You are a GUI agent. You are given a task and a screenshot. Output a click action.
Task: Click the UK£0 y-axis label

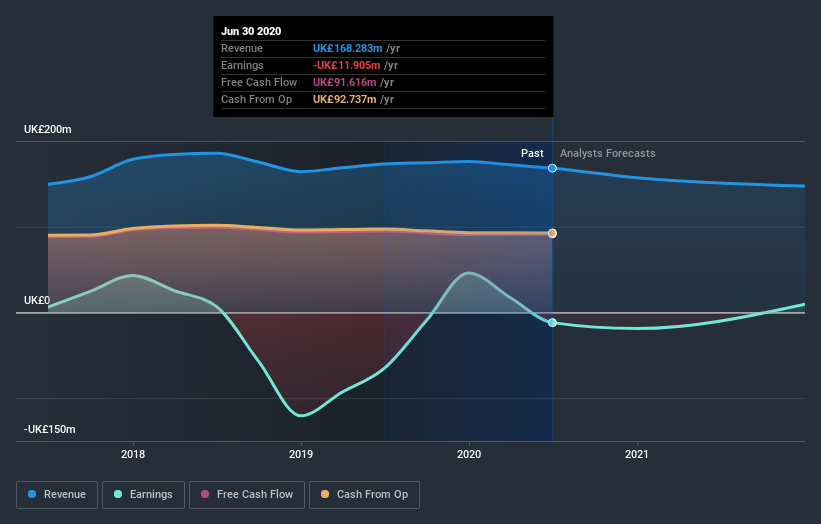(x=37, y=300)
